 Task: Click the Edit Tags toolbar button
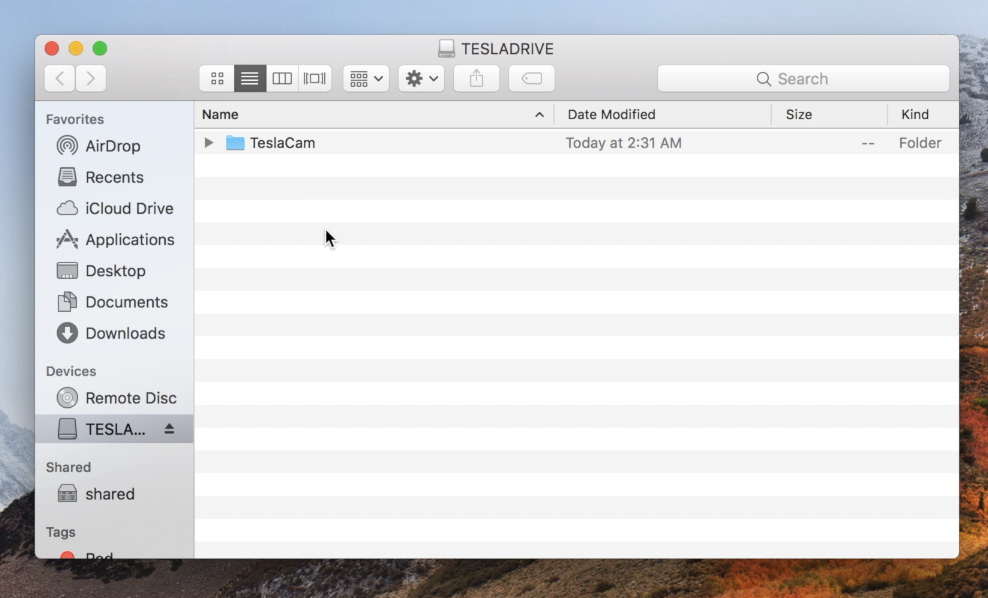(531, 79)
